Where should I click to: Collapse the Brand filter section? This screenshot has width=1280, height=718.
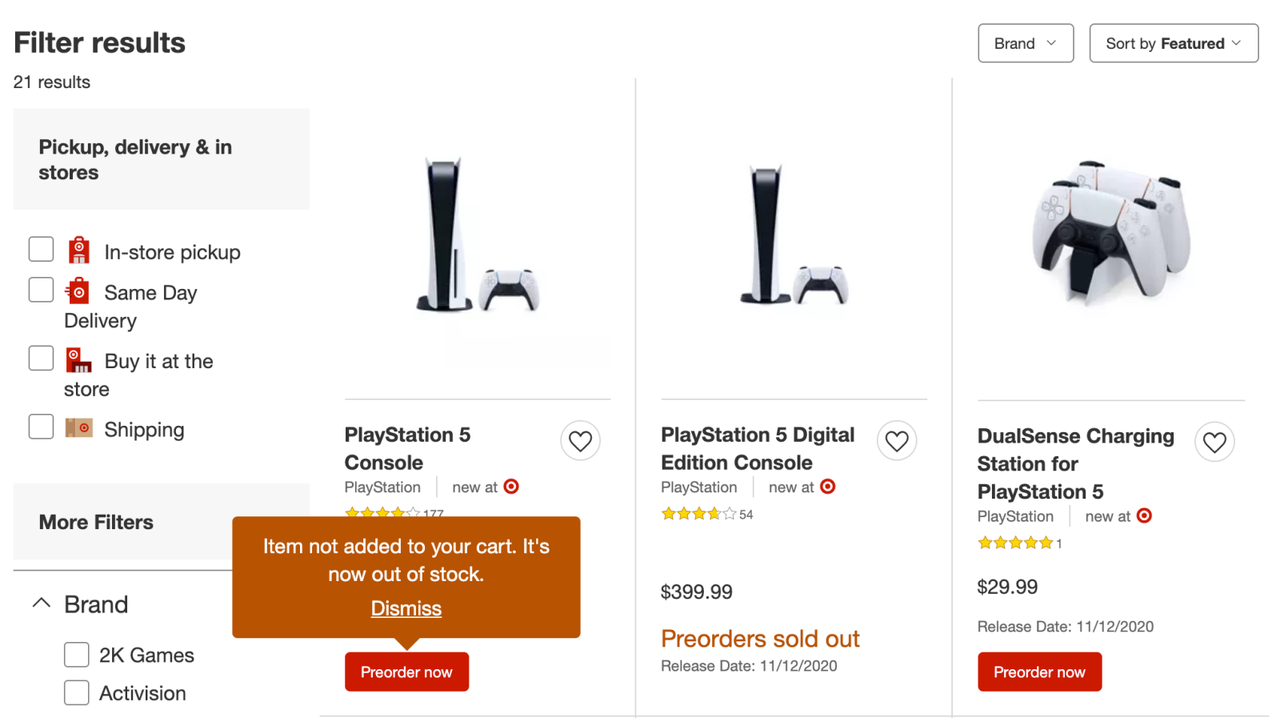(41, 603)
